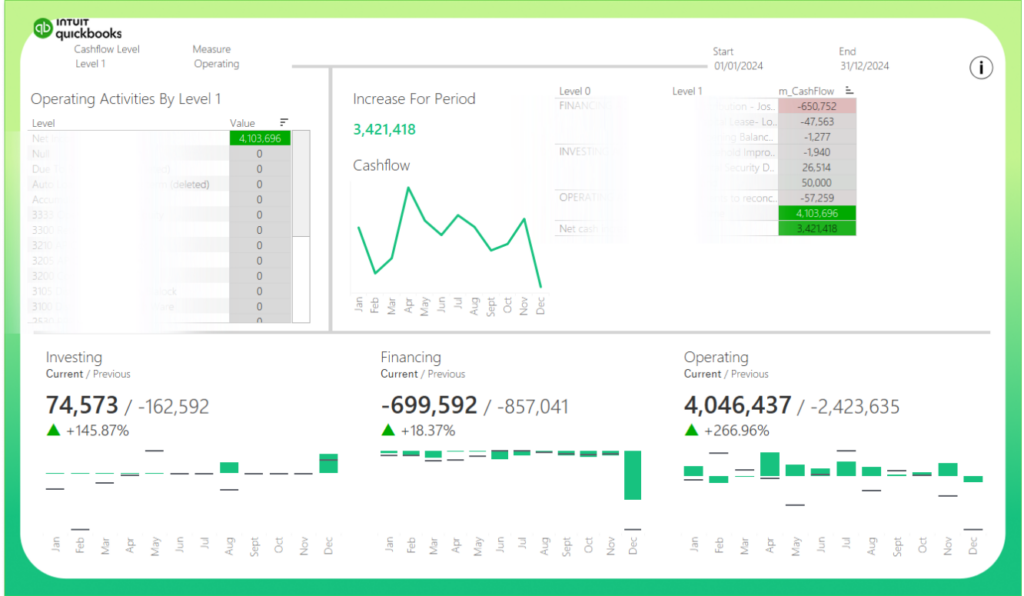Click the Financing chart title

[x=411, y=357]
